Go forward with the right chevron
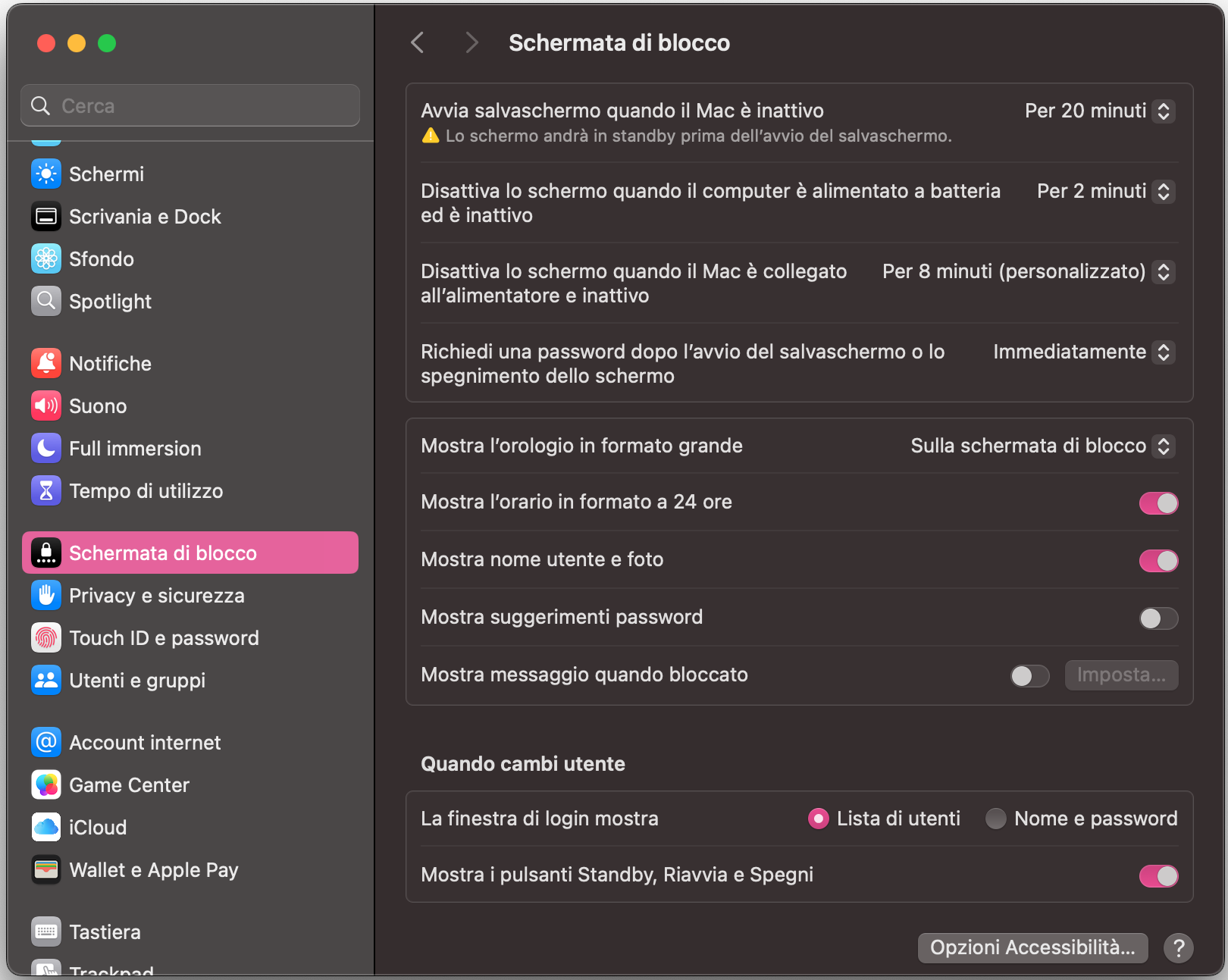The image size is (1228, 980). 471,42
